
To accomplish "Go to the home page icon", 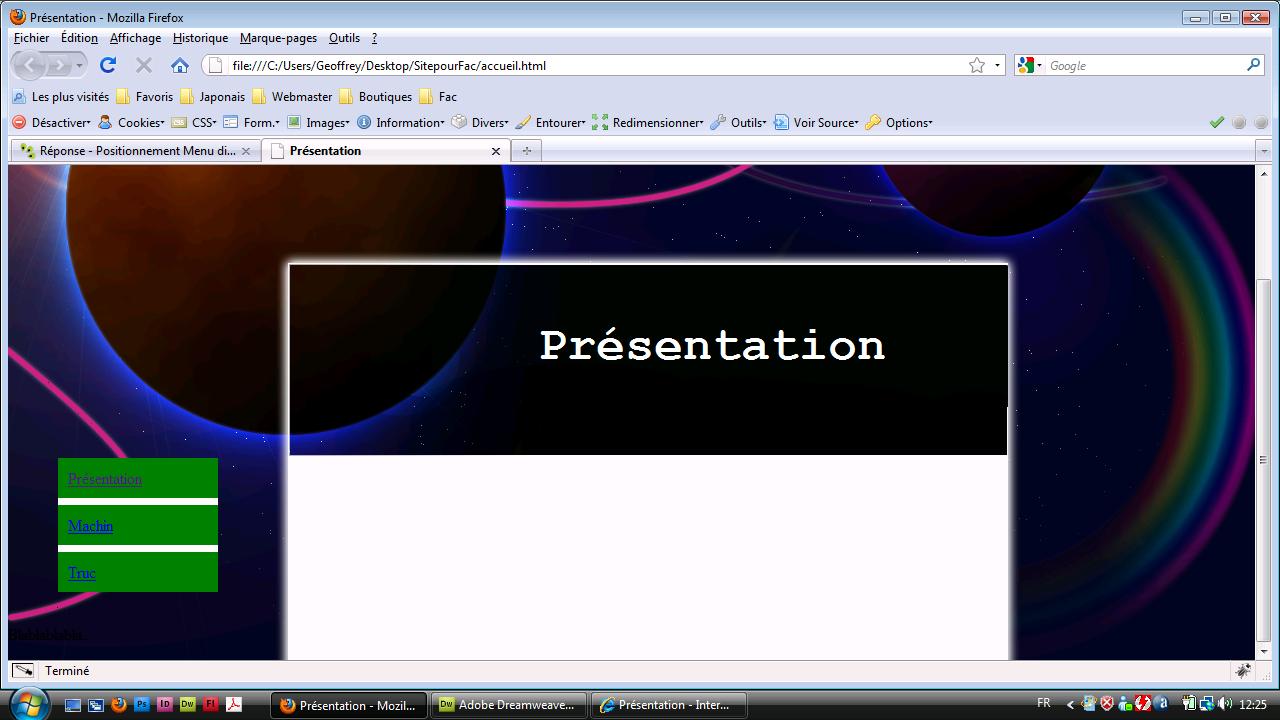I will [x=180, y=65].
